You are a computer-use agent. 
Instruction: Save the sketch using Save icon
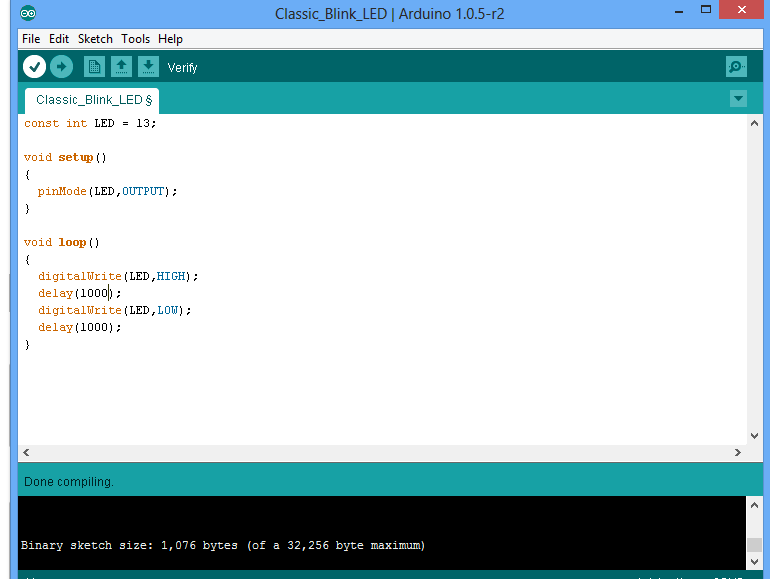pyautogui.click(x=148, y=67)
